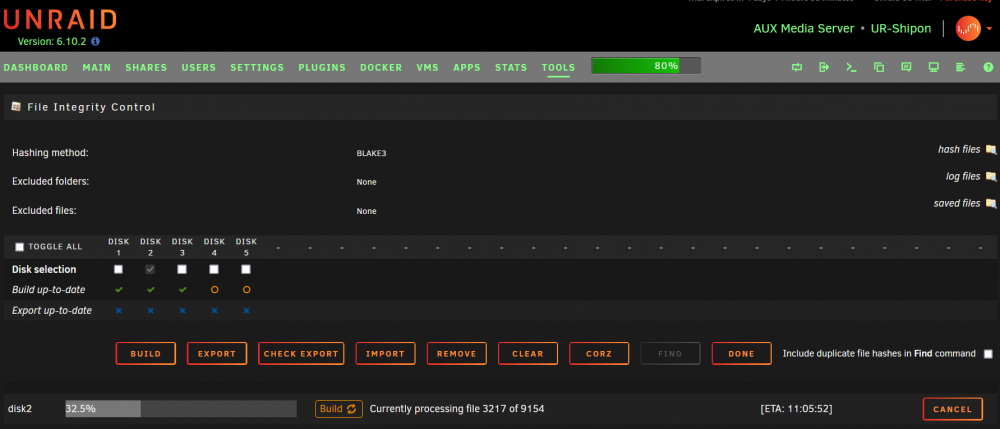Click the hash files link text
The height and width of the screenshot is (429, 1000).
[959, 149]
